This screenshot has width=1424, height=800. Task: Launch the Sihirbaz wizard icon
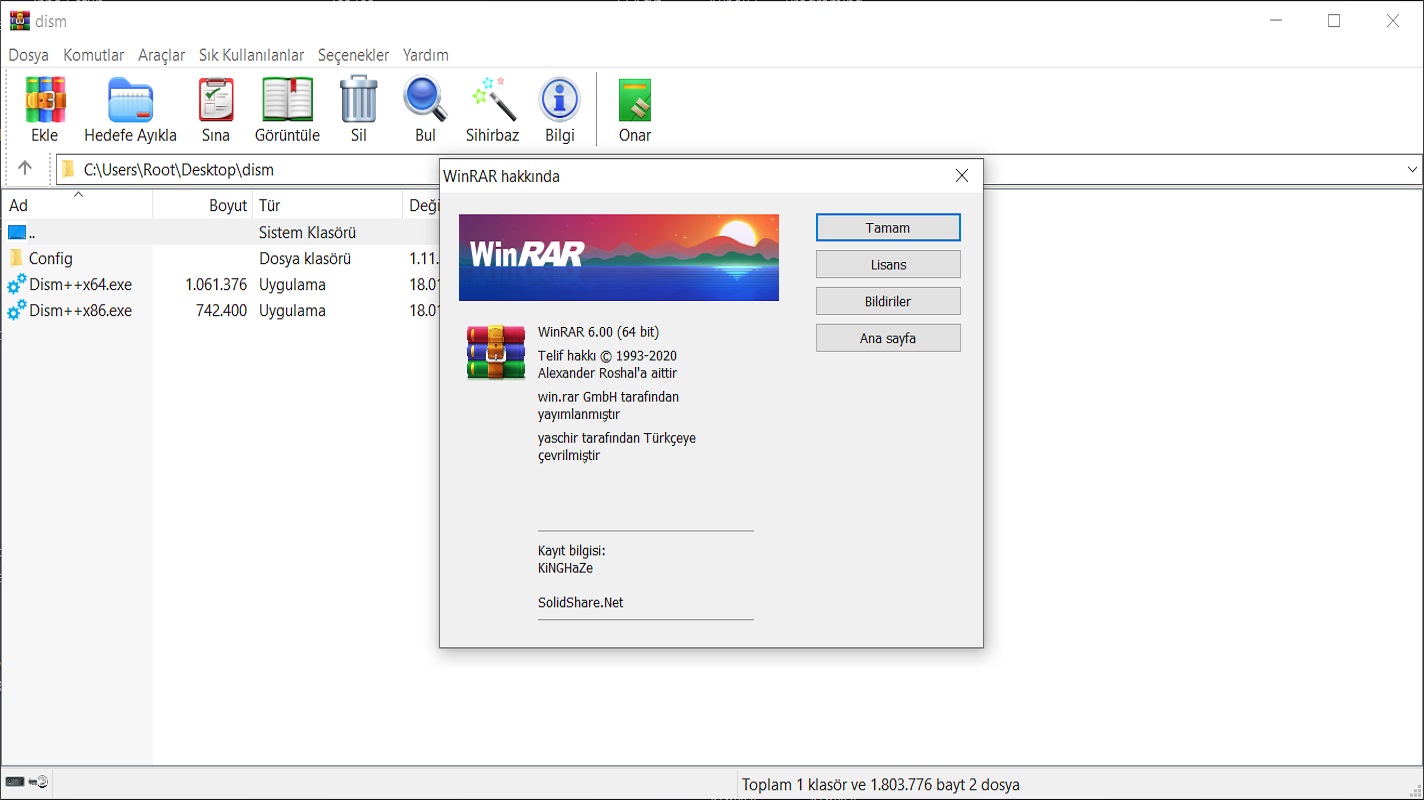[x=492, y=102]
